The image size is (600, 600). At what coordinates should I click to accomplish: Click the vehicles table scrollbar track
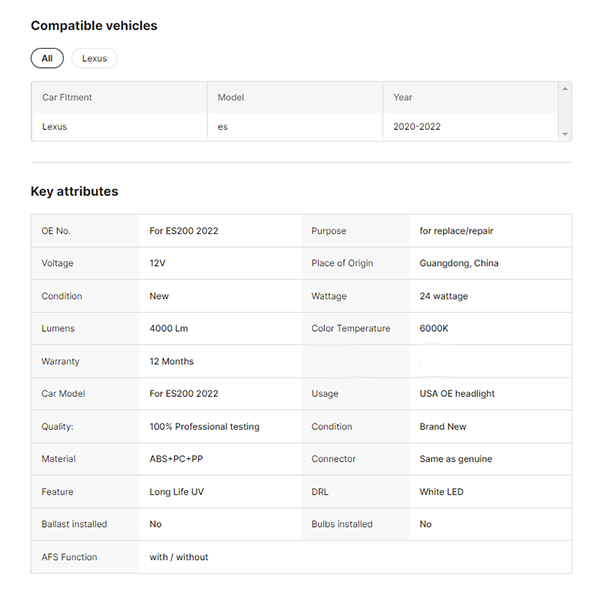[565, 111]
